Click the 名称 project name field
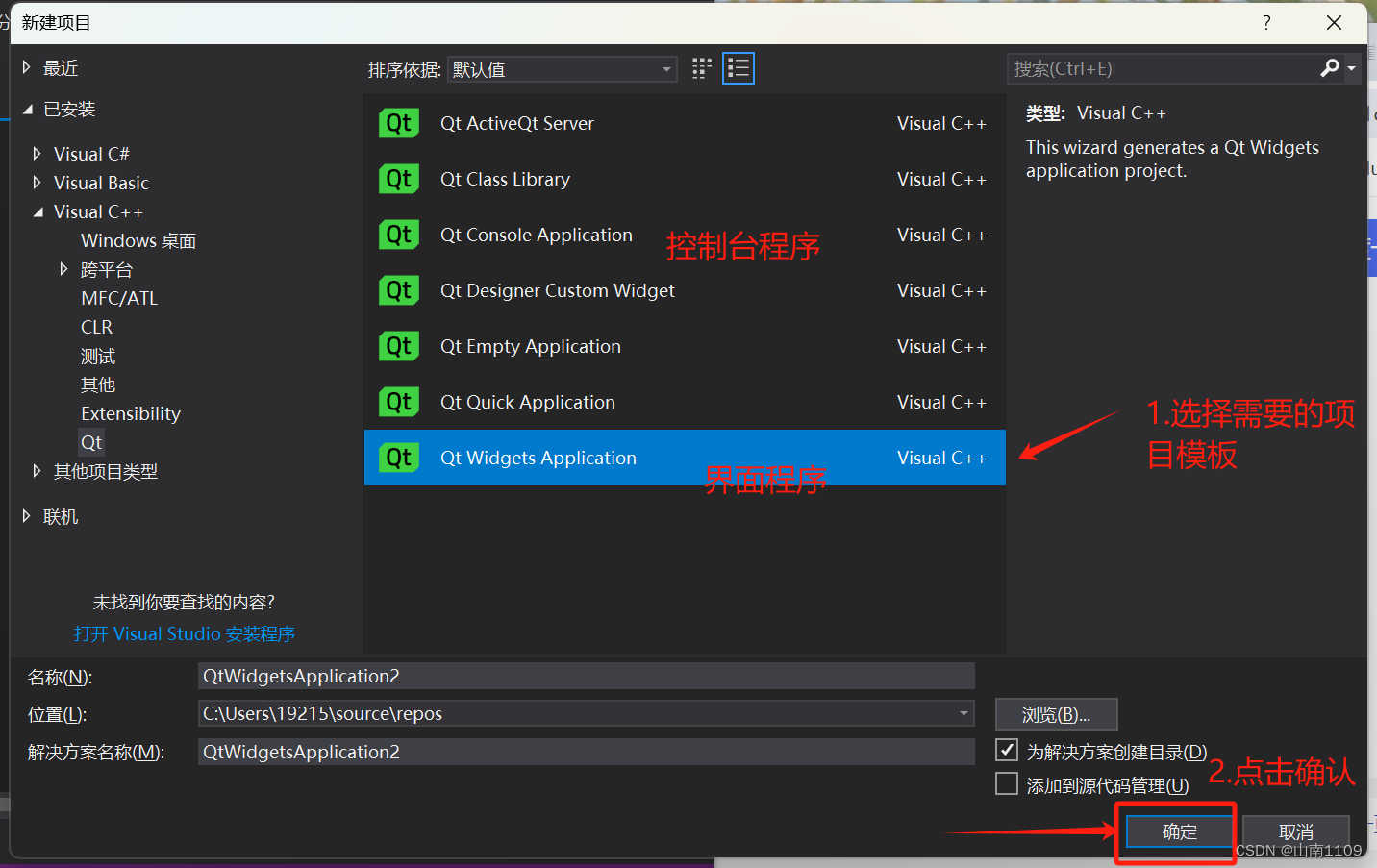This screenshot has width=1377, height=868. 586,676
